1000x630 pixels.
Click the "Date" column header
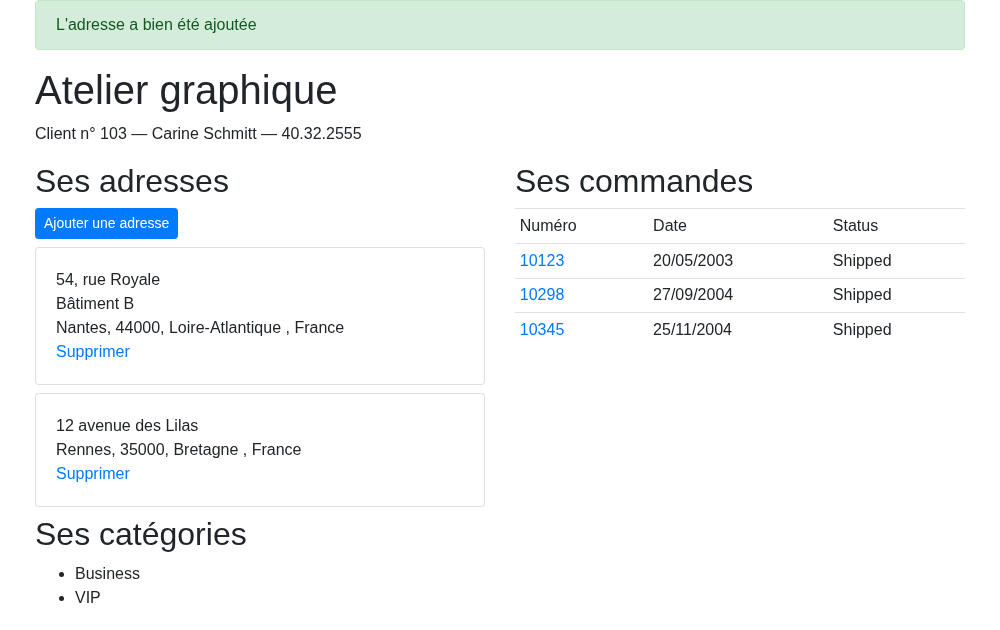[670, 226]
